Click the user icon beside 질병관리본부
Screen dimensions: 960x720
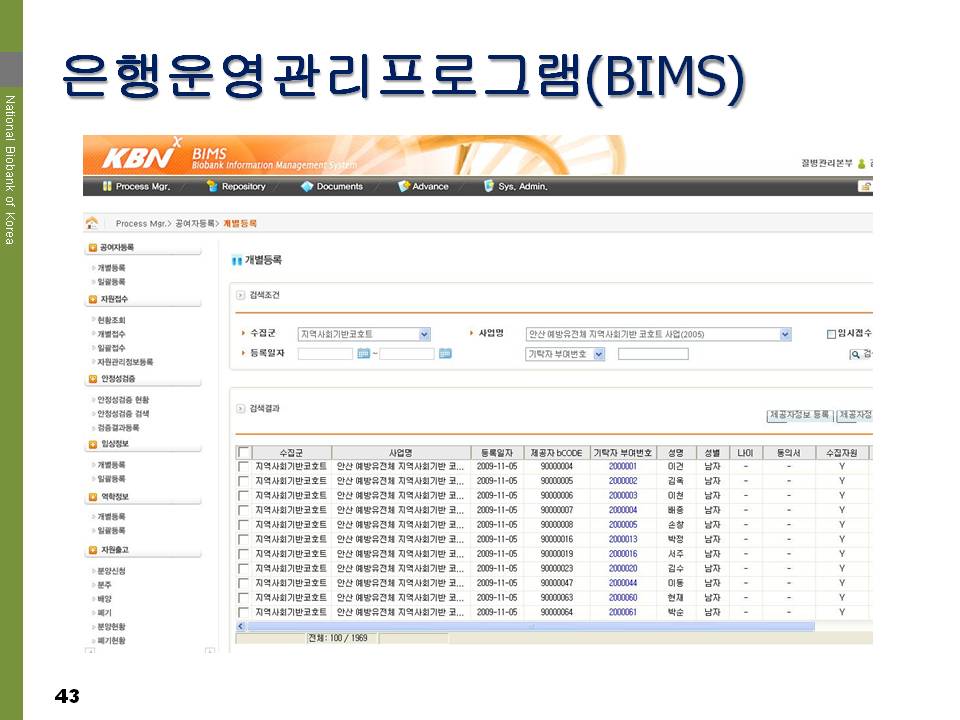coord(861,163)
